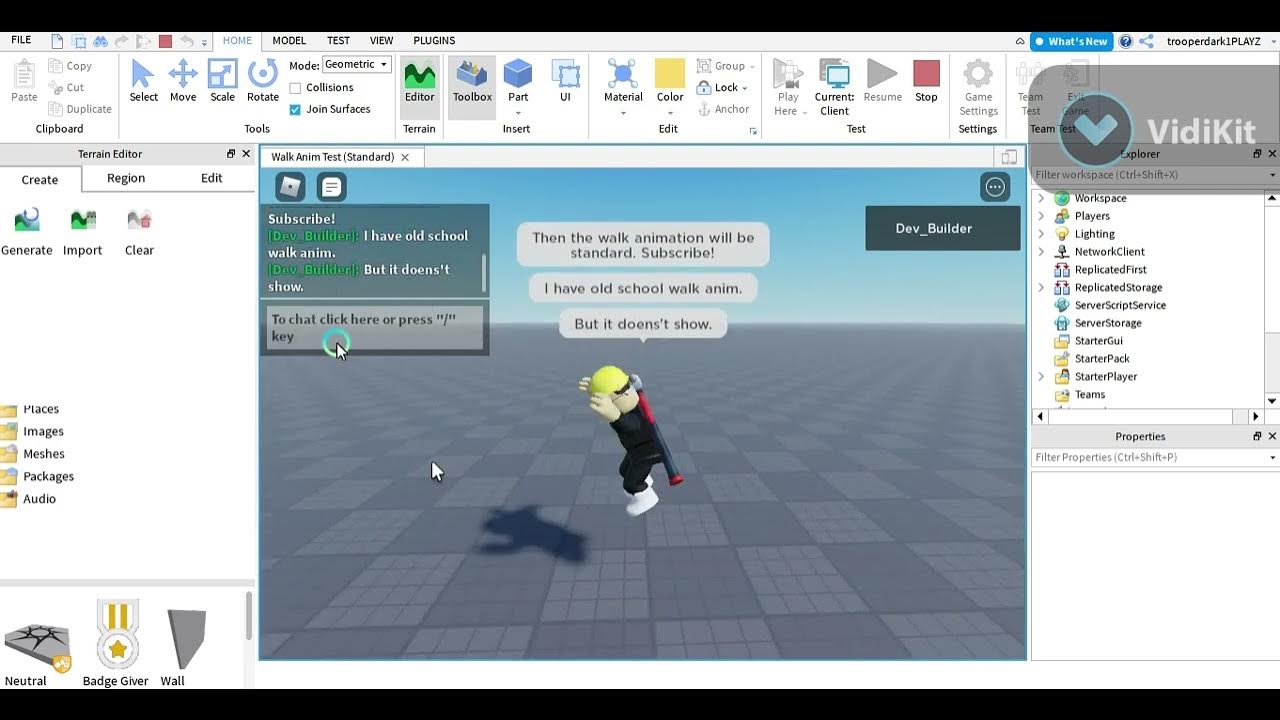Select the Badge Giver toolbox item
The height and width of the screenshot is (720, 1280).
pos(116,644)
